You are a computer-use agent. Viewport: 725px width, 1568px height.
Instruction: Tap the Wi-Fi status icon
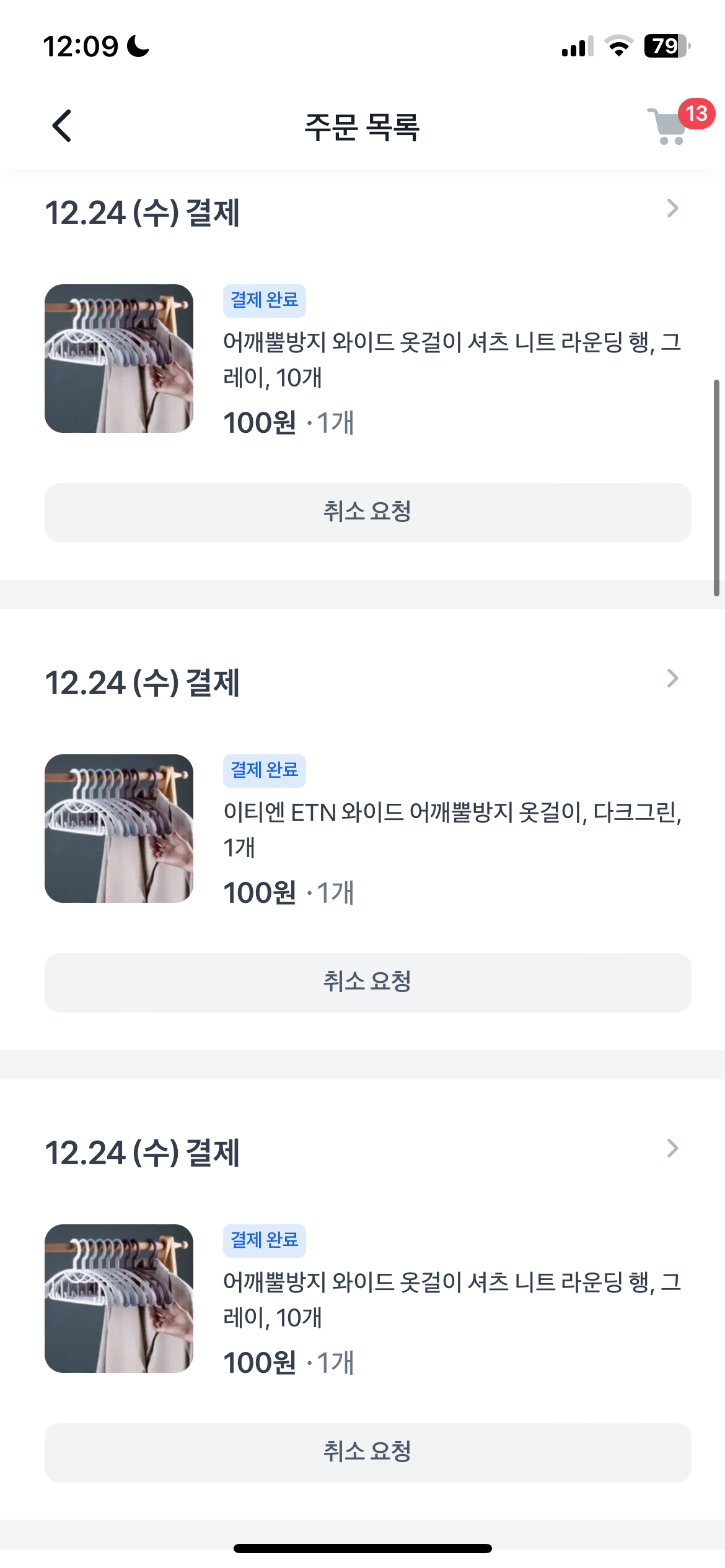[618, 46]
